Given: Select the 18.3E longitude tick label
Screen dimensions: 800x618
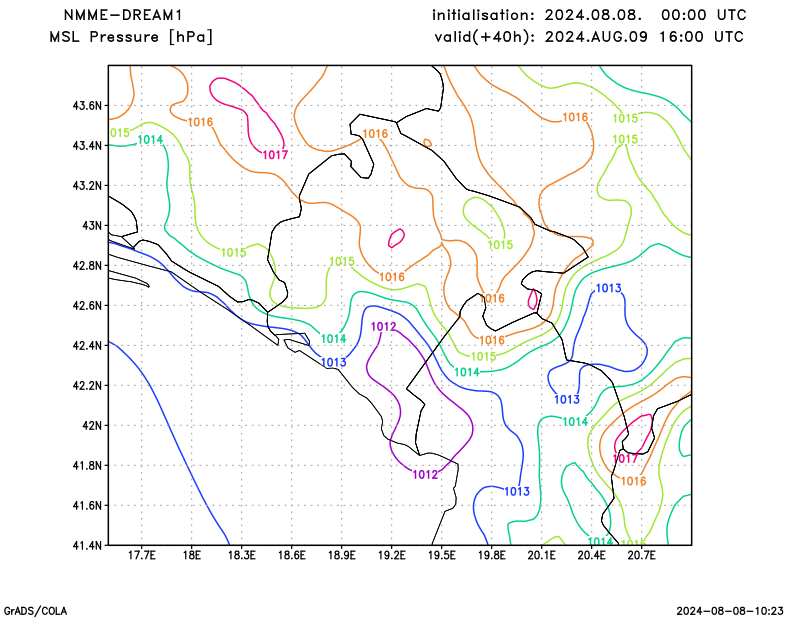Looking at the screenshot, I should tap(241, 555).
